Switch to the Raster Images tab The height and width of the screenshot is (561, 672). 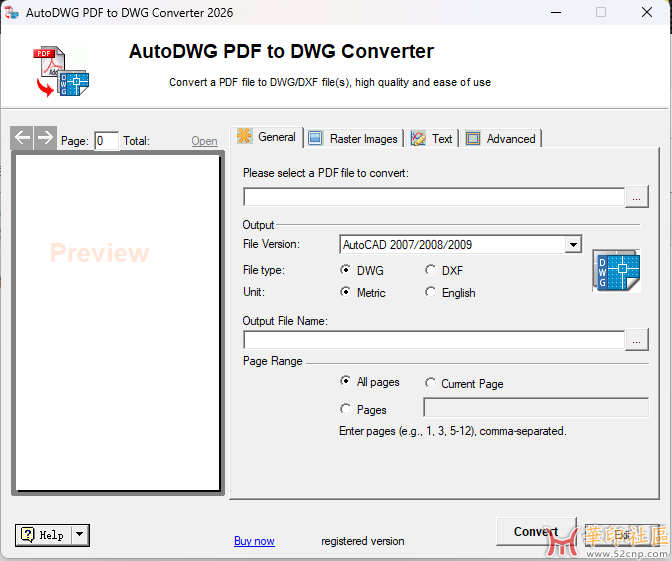click(354, 139)
